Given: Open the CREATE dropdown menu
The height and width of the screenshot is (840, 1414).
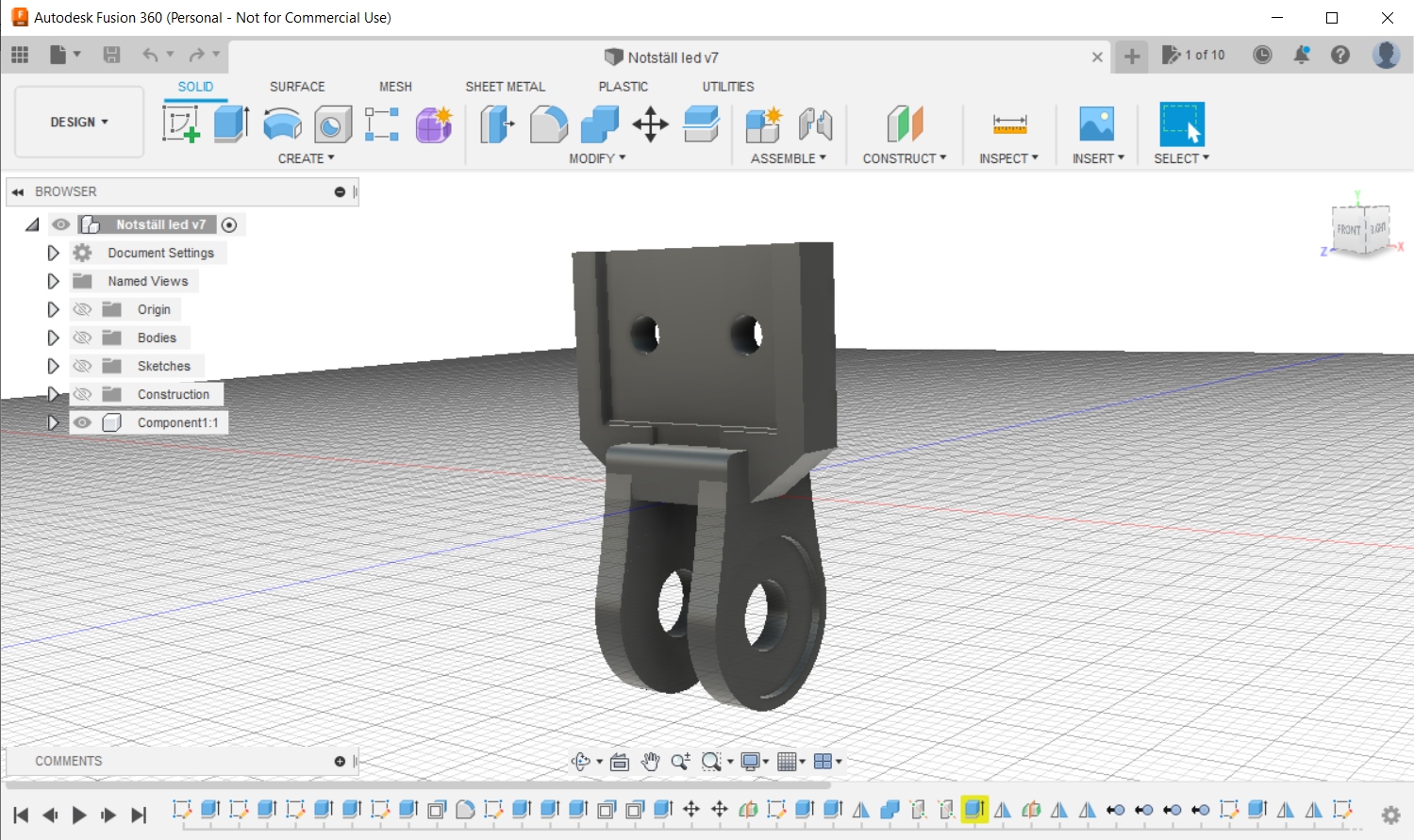Looking at the screenshot, I should tap(306, 158).
